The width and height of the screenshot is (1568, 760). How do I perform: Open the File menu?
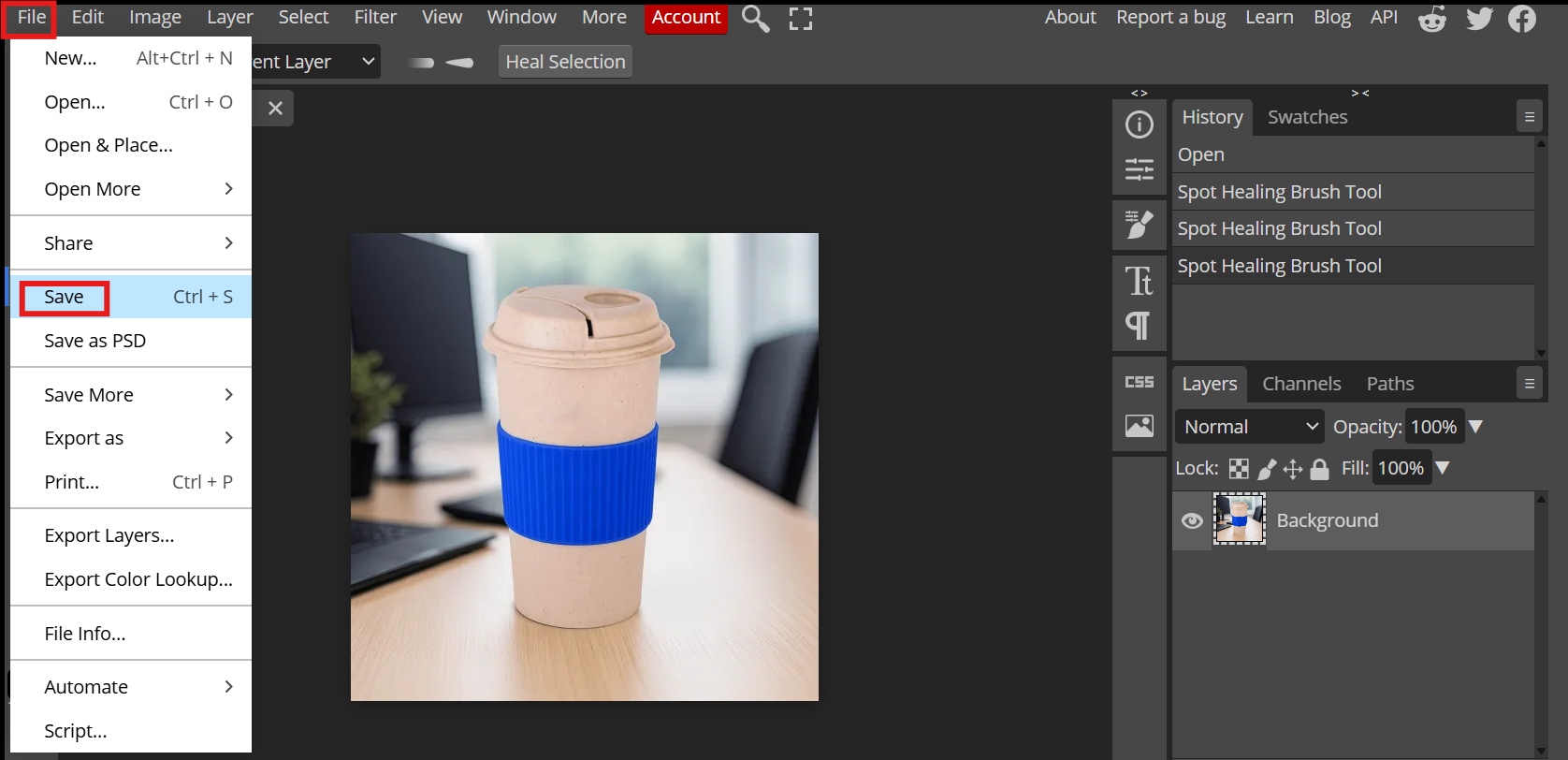(x=32, y=17)
